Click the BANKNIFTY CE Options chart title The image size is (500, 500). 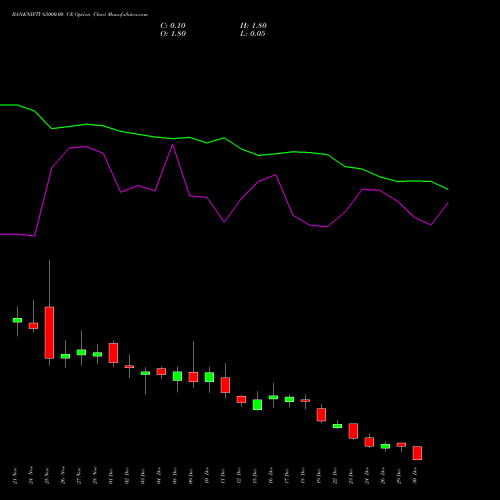80,15
